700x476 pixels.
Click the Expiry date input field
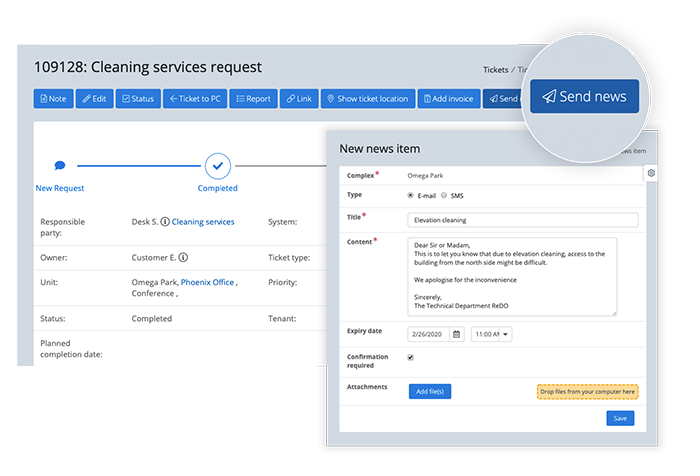(429, 334)
